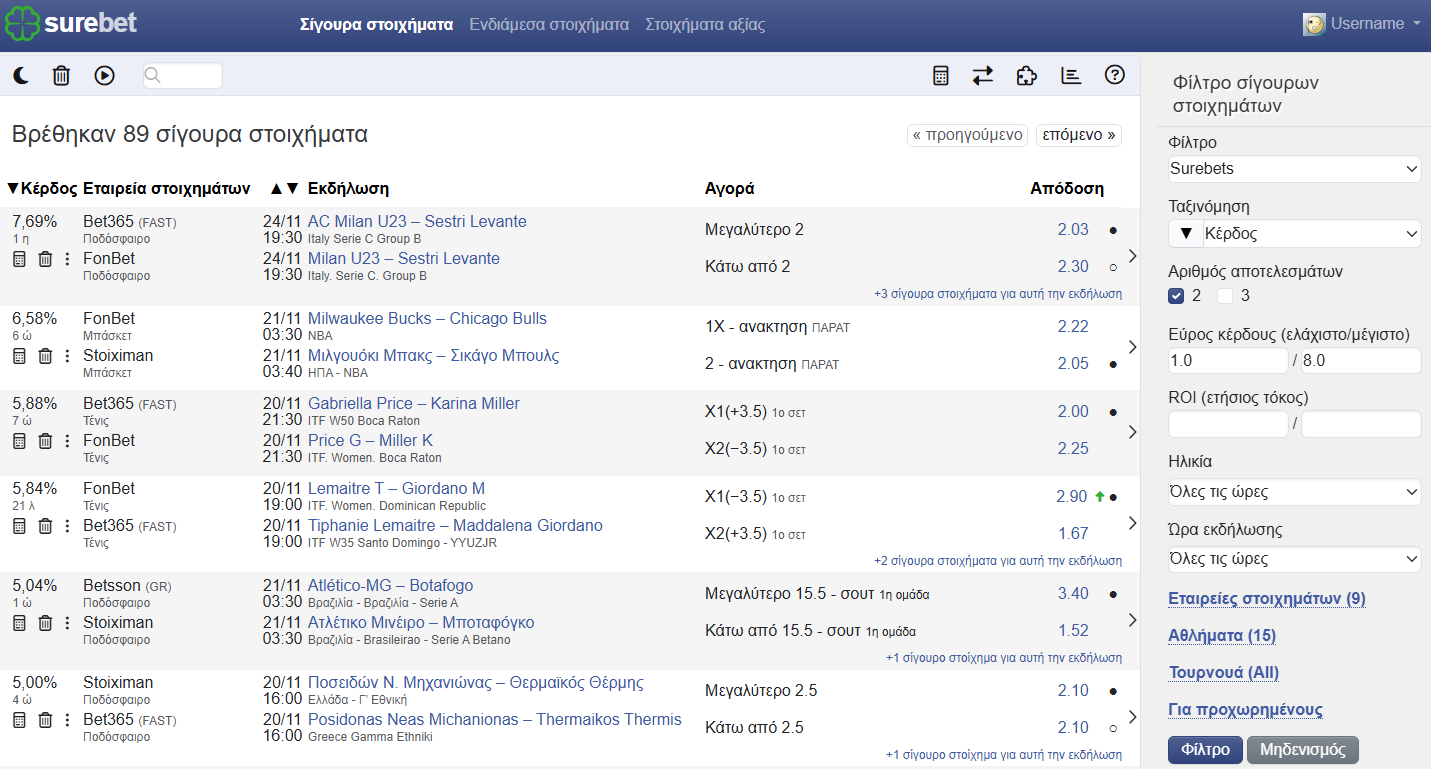Click the Username avatar image
This screenshot has height=769, width=1431.
pos(1314,24)
